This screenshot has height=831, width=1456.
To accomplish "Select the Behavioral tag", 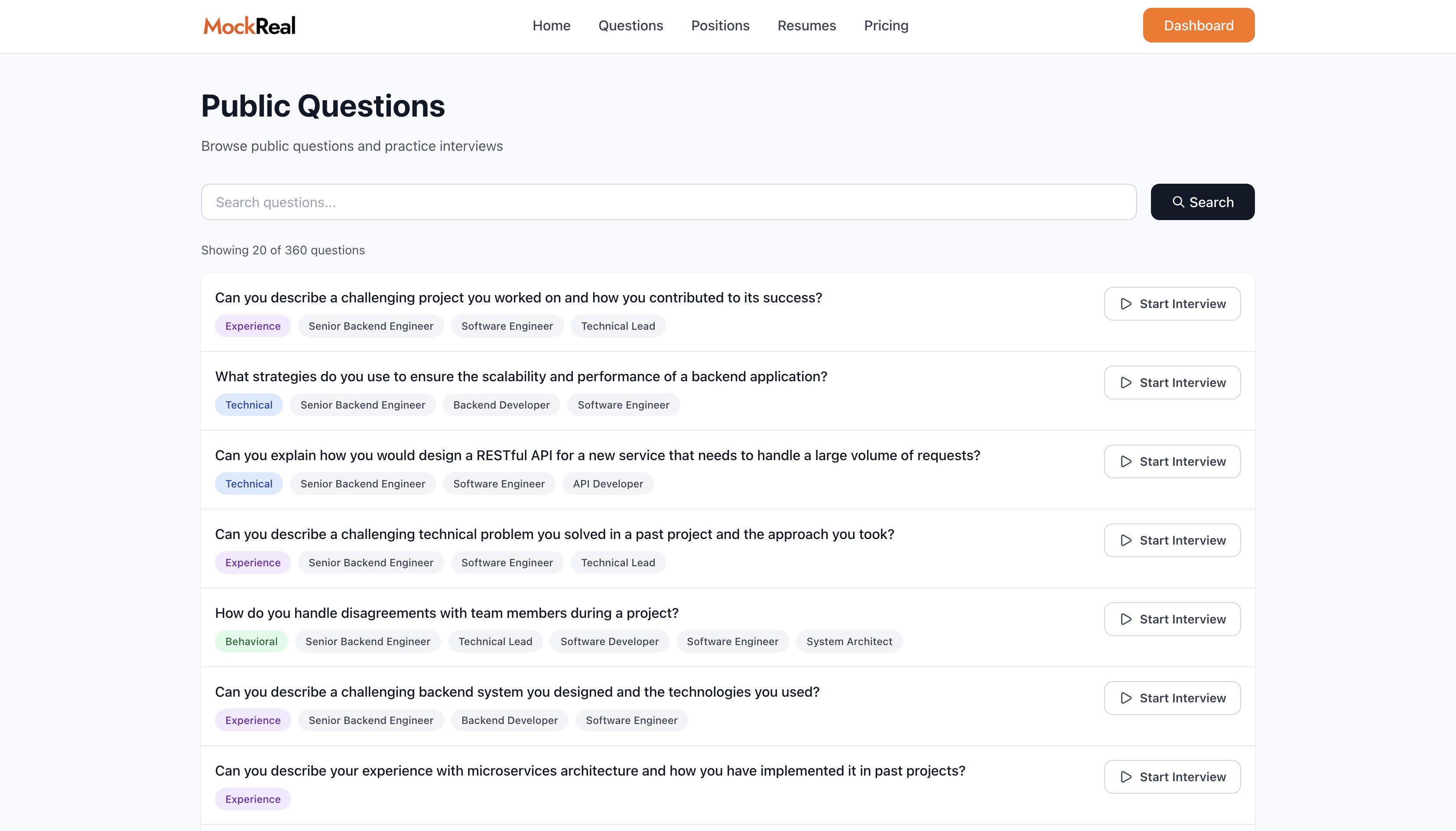I will click(251, 641).
